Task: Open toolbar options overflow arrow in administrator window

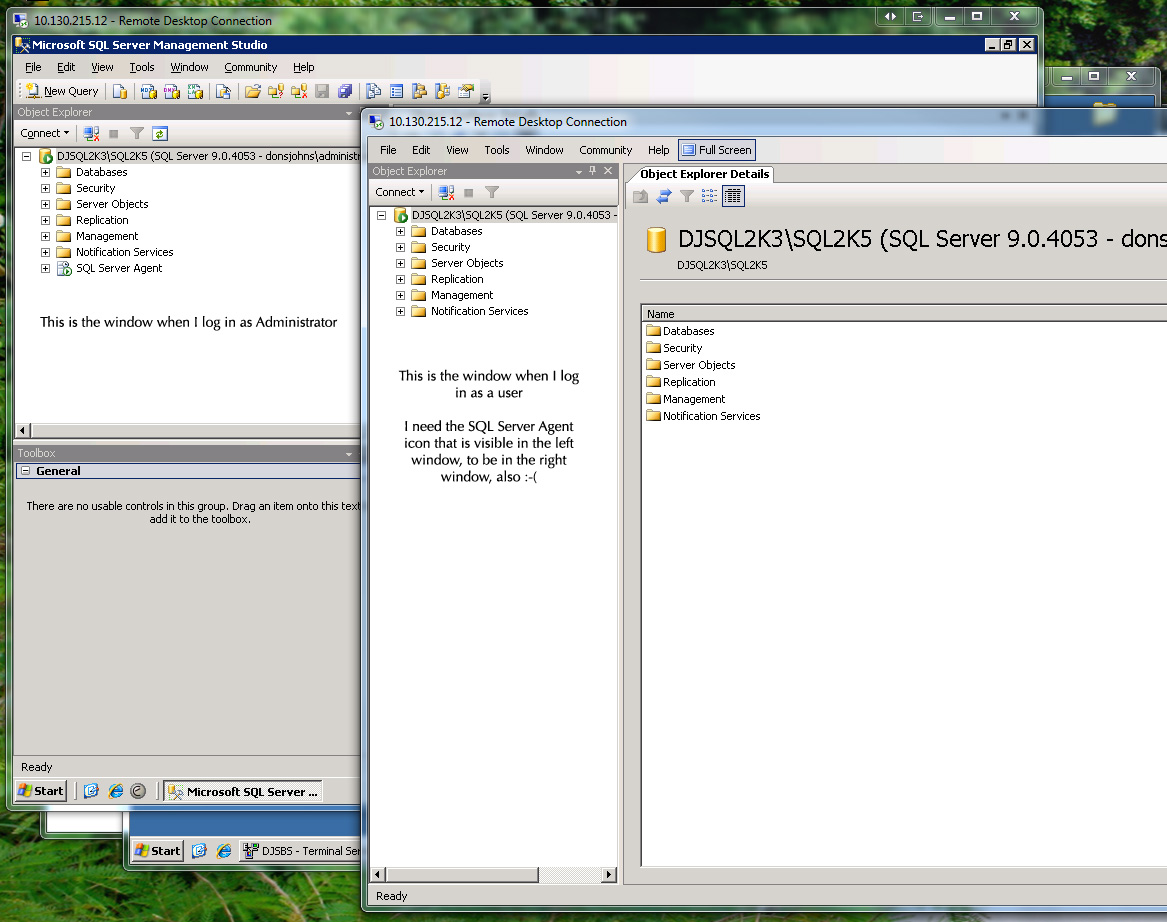Action: tap(485, 95)
